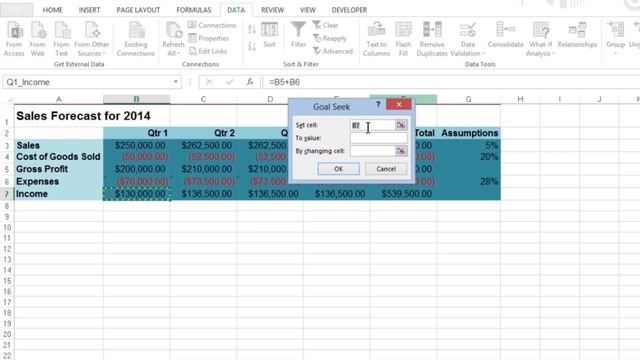The height and width of the screenshot is (360, 640).
Task: Reapply the filter
Action: (x=330, y=38)
